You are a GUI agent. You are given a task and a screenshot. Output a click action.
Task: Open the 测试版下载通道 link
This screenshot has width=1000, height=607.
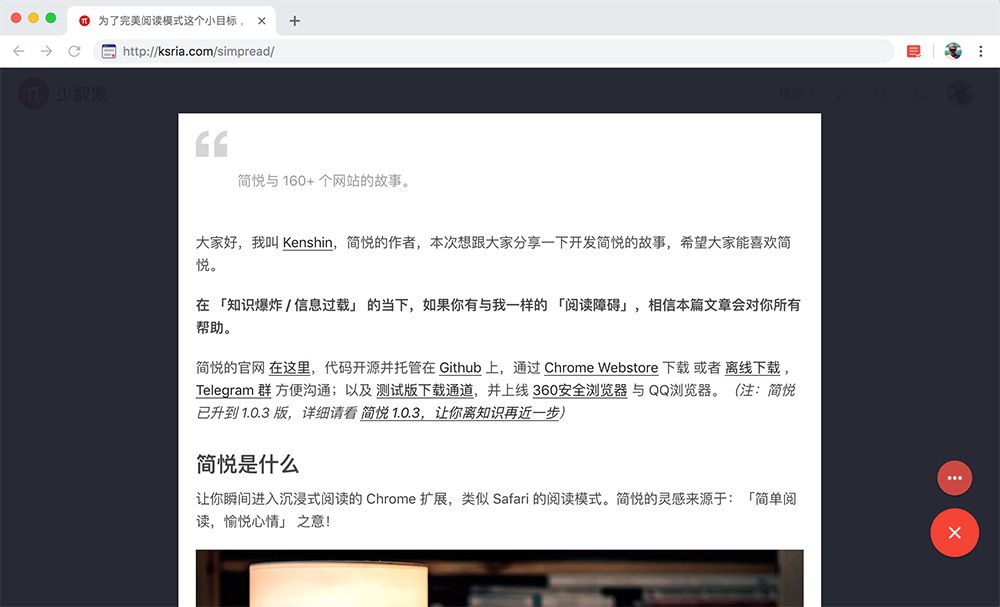click(425, 390)
